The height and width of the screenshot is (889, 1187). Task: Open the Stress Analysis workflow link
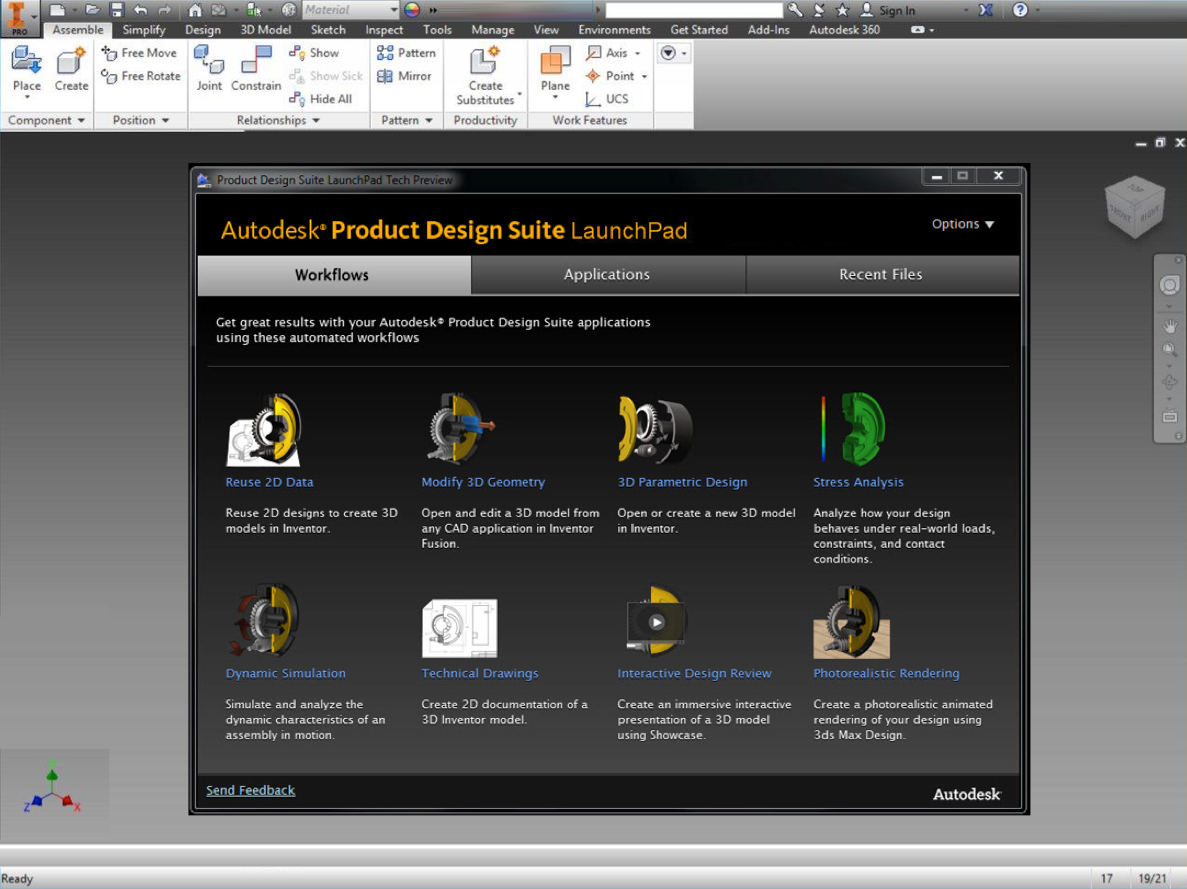[x=858, y=482]
